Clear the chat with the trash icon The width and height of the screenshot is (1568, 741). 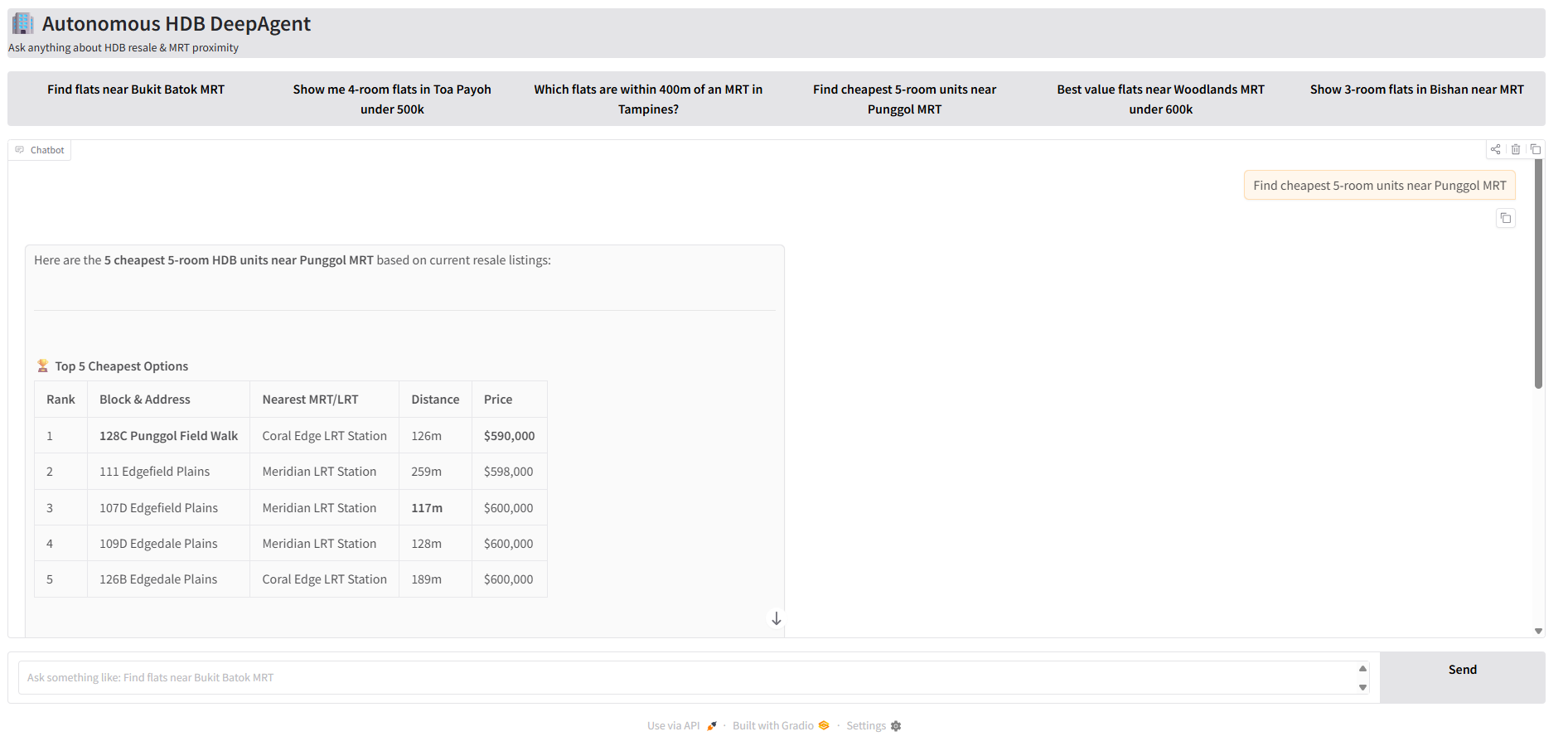tap(1515, 150)
